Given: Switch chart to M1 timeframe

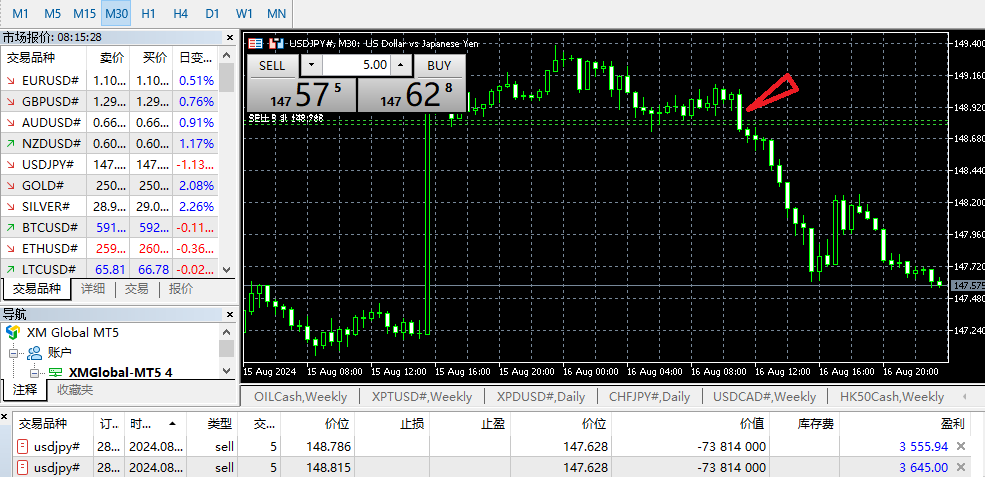Looking at the screenshot, I should [x=21, y=13].
